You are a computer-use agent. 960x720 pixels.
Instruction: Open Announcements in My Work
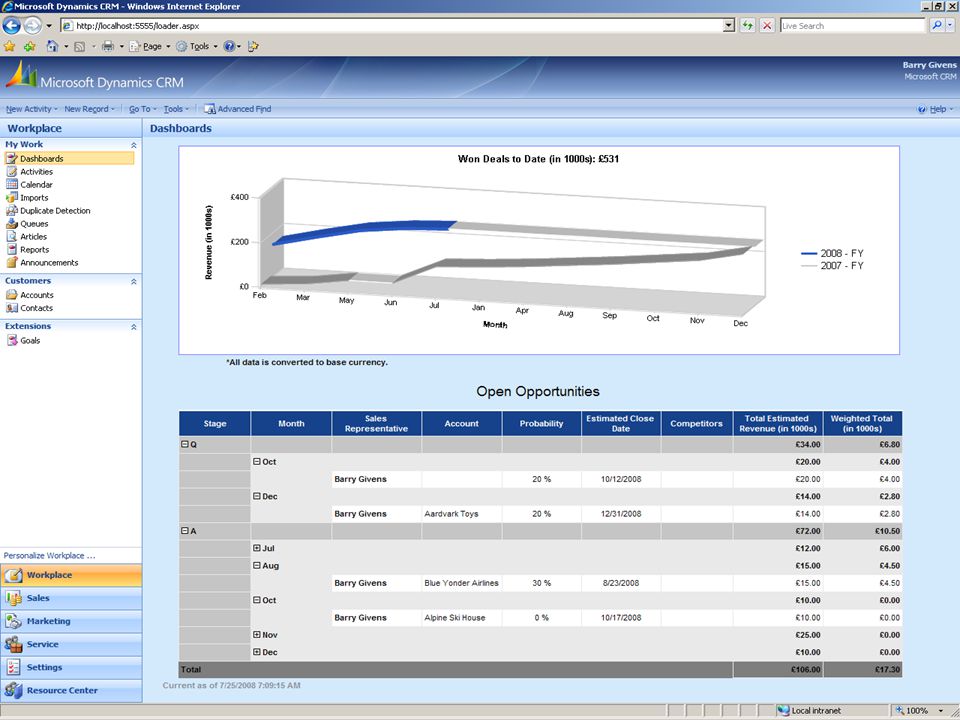pyautogui.click(x=49, y=263)
